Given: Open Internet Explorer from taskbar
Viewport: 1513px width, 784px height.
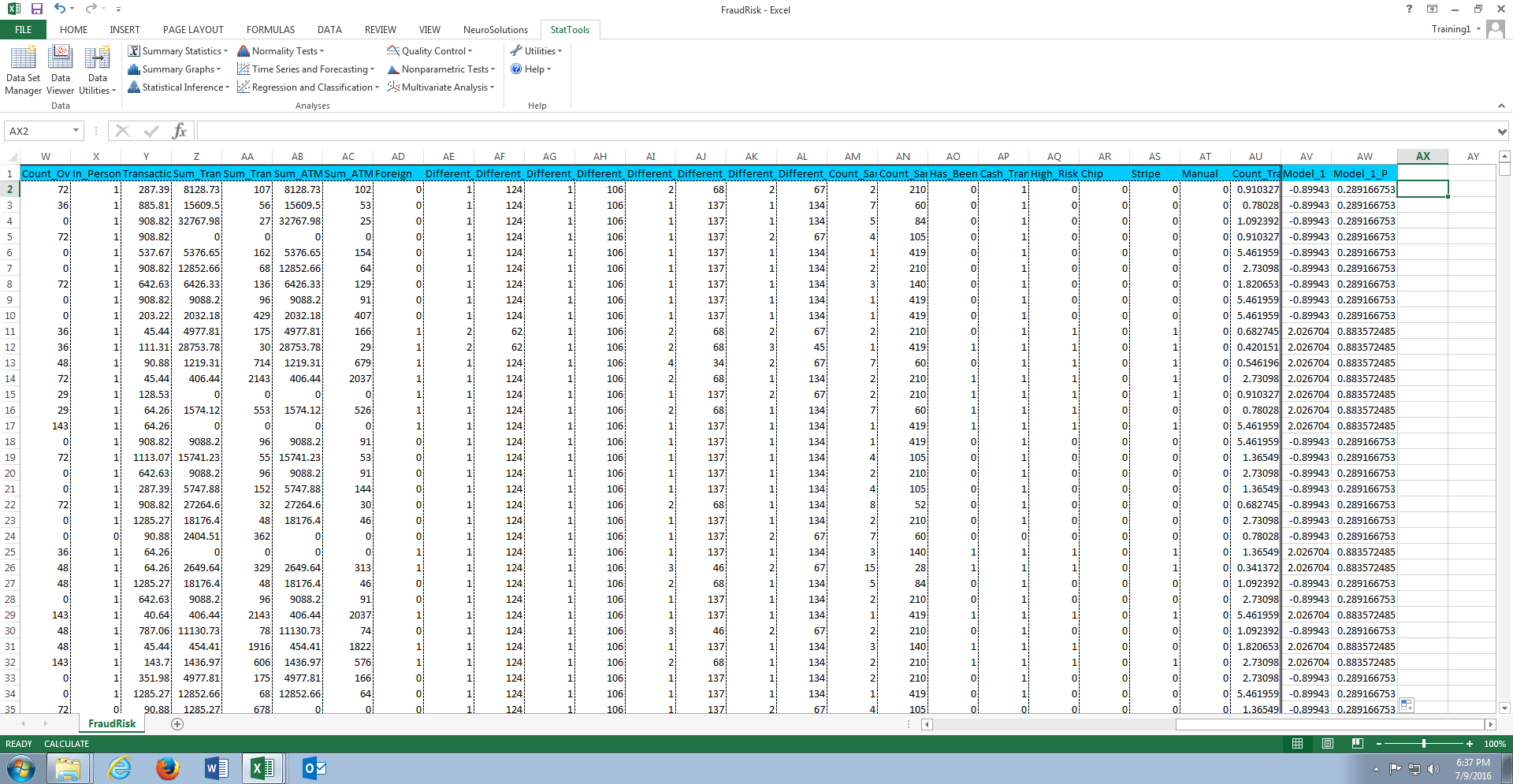Looking at the screenshot, I should coord(120,768).
